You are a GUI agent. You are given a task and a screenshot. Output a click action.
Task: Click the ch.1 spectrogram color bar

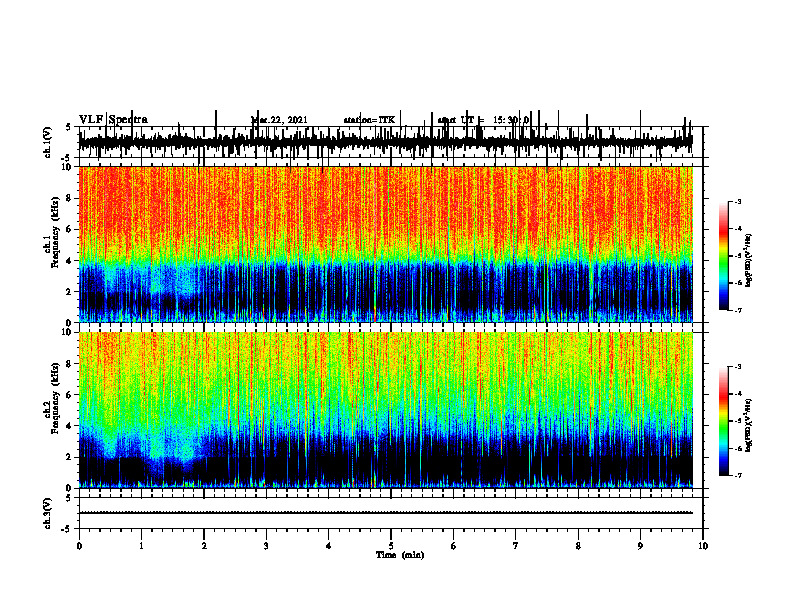(723, 256)
